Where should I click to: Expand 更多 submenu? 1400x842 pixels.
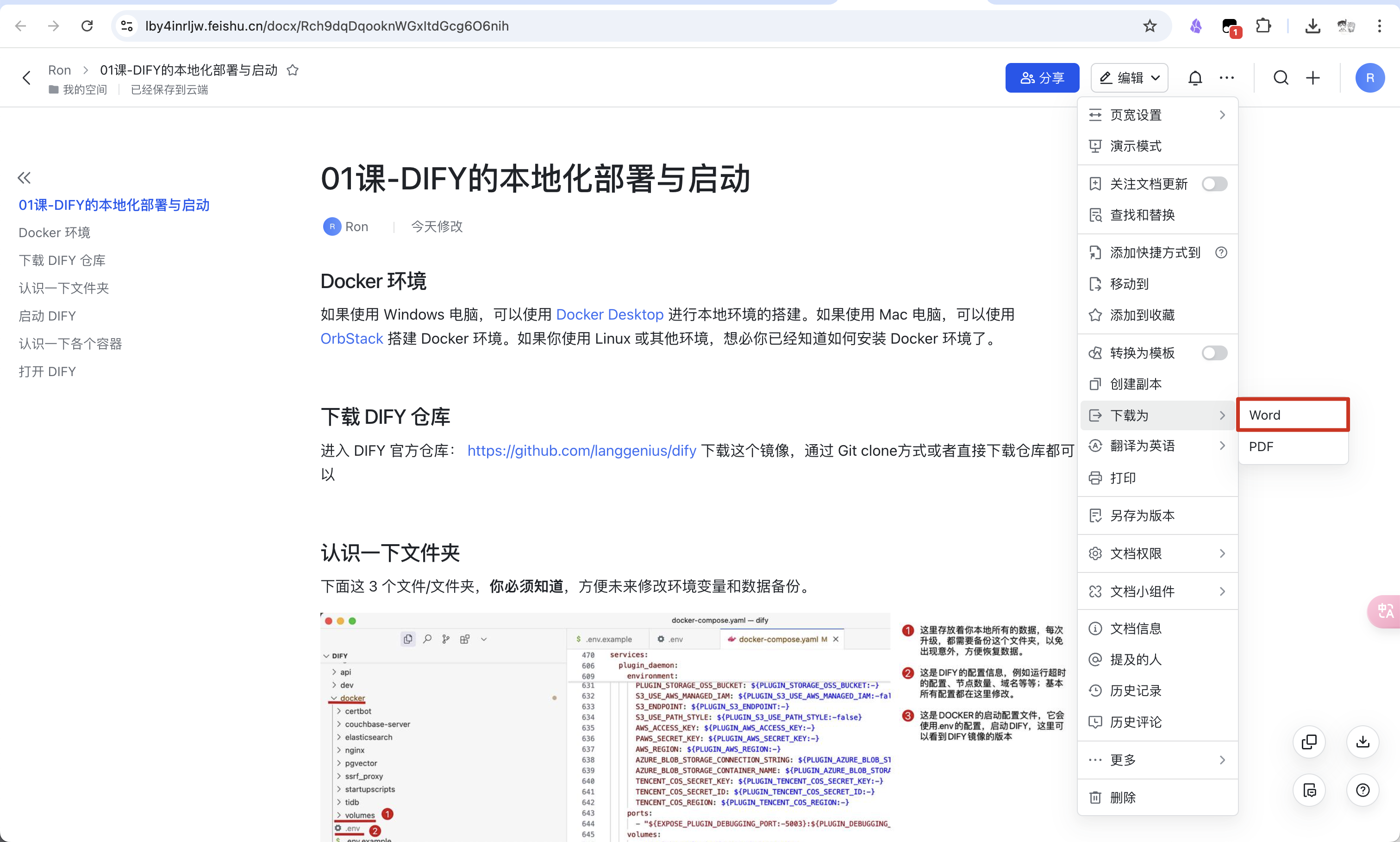point(1157,760)
